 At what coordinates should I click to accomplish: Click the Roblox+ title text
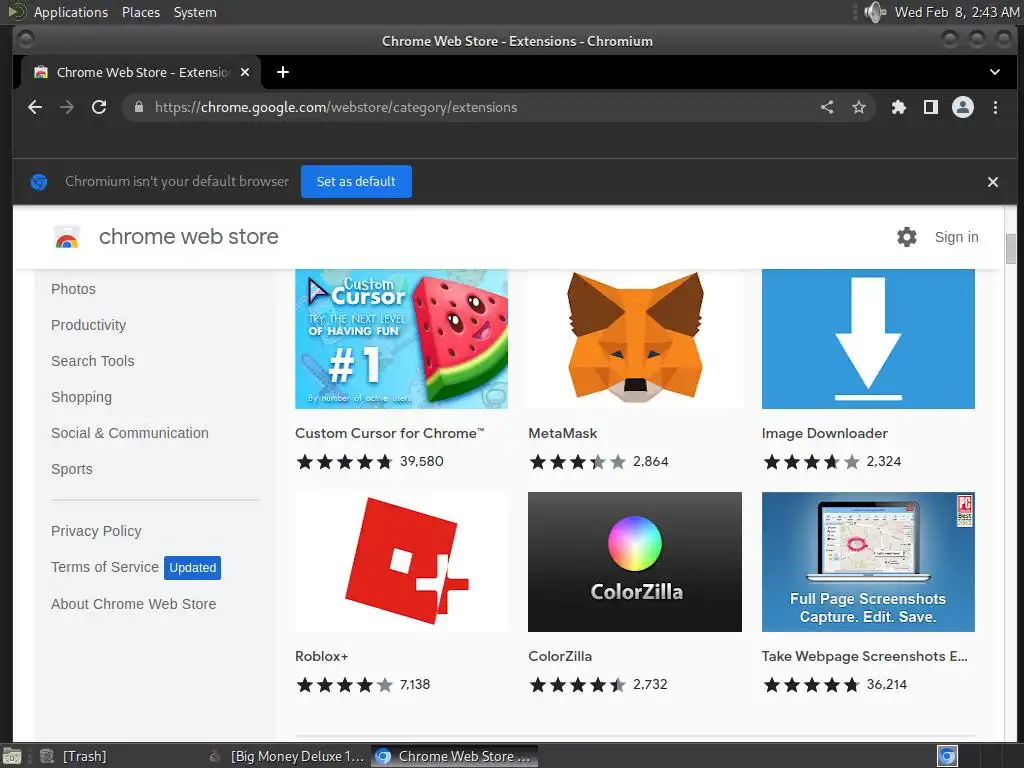(x=321, y=656)
